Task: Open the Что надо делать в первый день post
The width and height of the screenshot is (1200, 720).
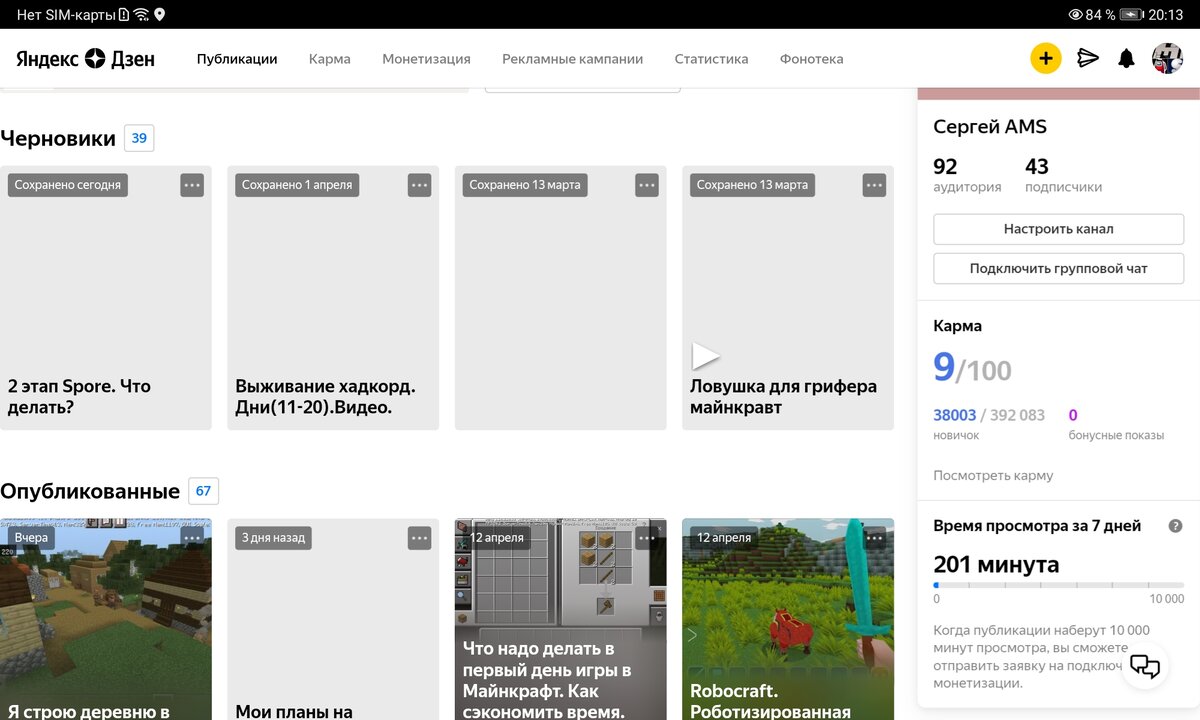Action: pyautogui.click(x=560, y=619)
